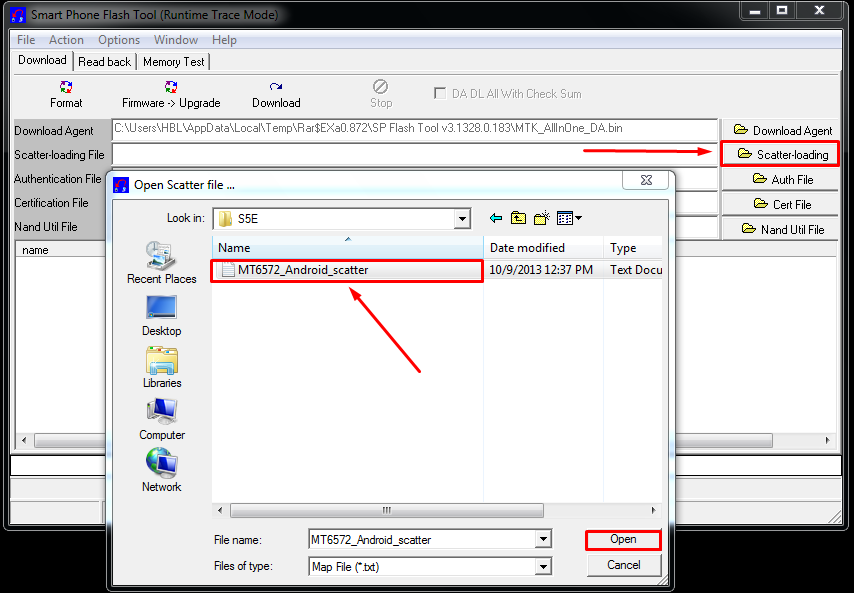Switch to the Read back tab
The width and height of the screenshot is (854, 593).
(105, 62)
